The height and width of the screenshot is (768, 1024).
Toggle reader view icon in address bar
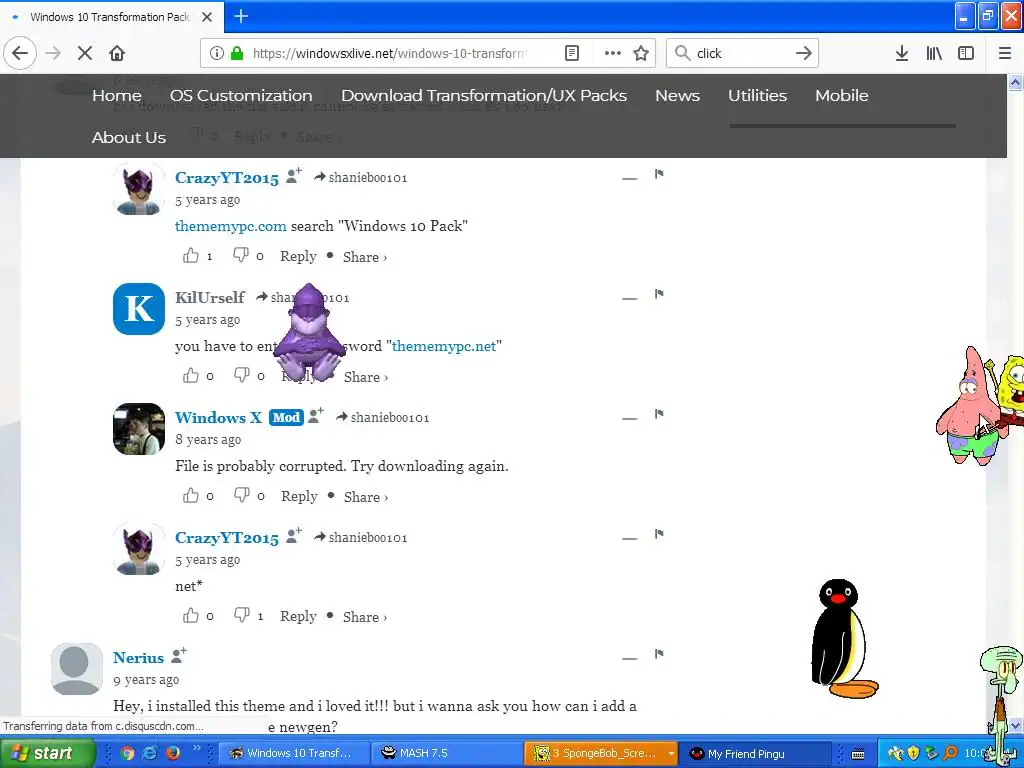(571, 53)
